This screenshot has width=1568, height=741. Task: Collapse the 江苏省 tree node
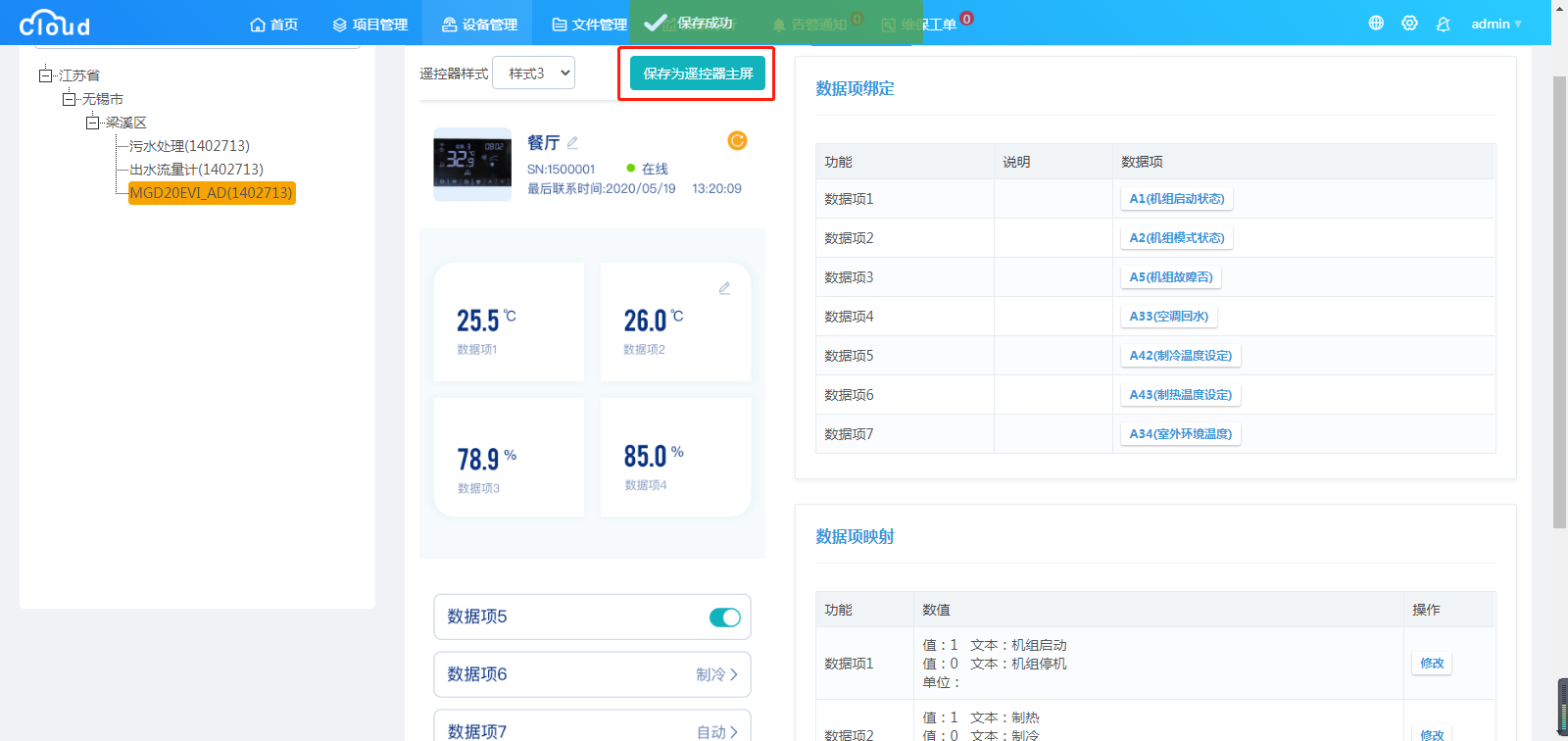[46, 75]
